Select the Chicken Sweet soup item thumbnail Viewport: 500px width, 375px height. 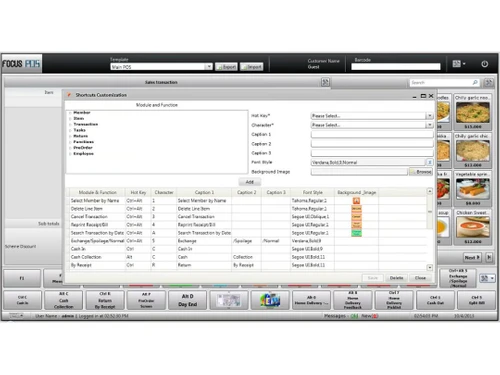coord(473,227)
